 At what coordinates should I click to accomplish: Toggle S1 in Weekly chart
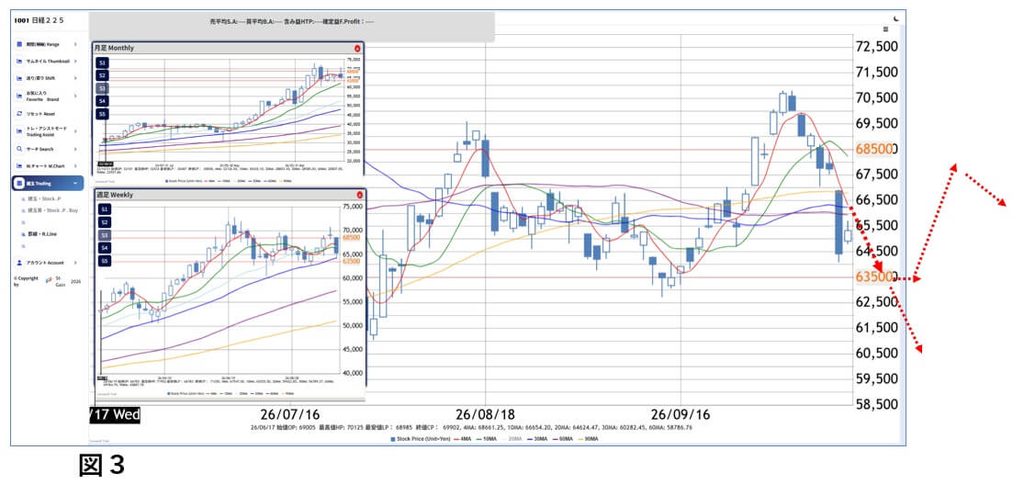(x=104, y=209)
